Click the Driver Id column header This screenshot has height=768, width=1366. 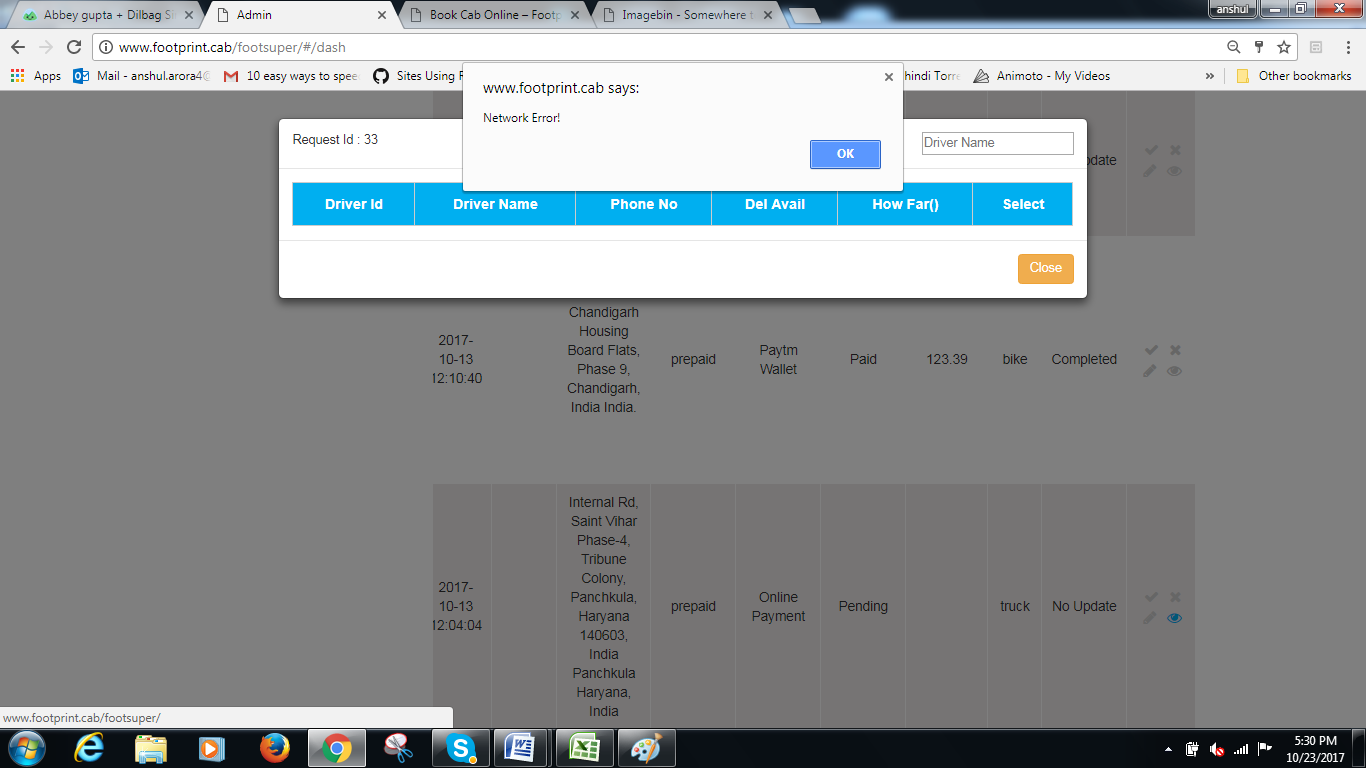(x=354, y=204)
